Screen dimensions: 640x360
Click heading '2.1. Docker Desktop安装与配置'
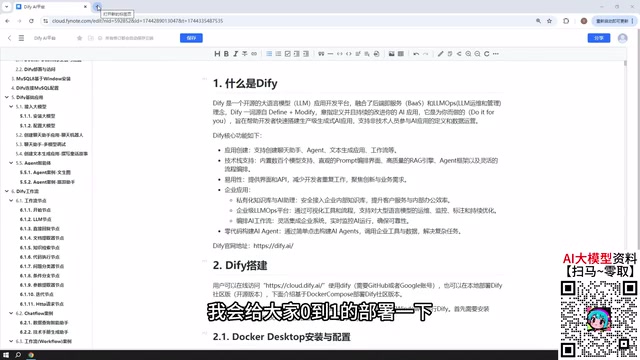(282, 337)
